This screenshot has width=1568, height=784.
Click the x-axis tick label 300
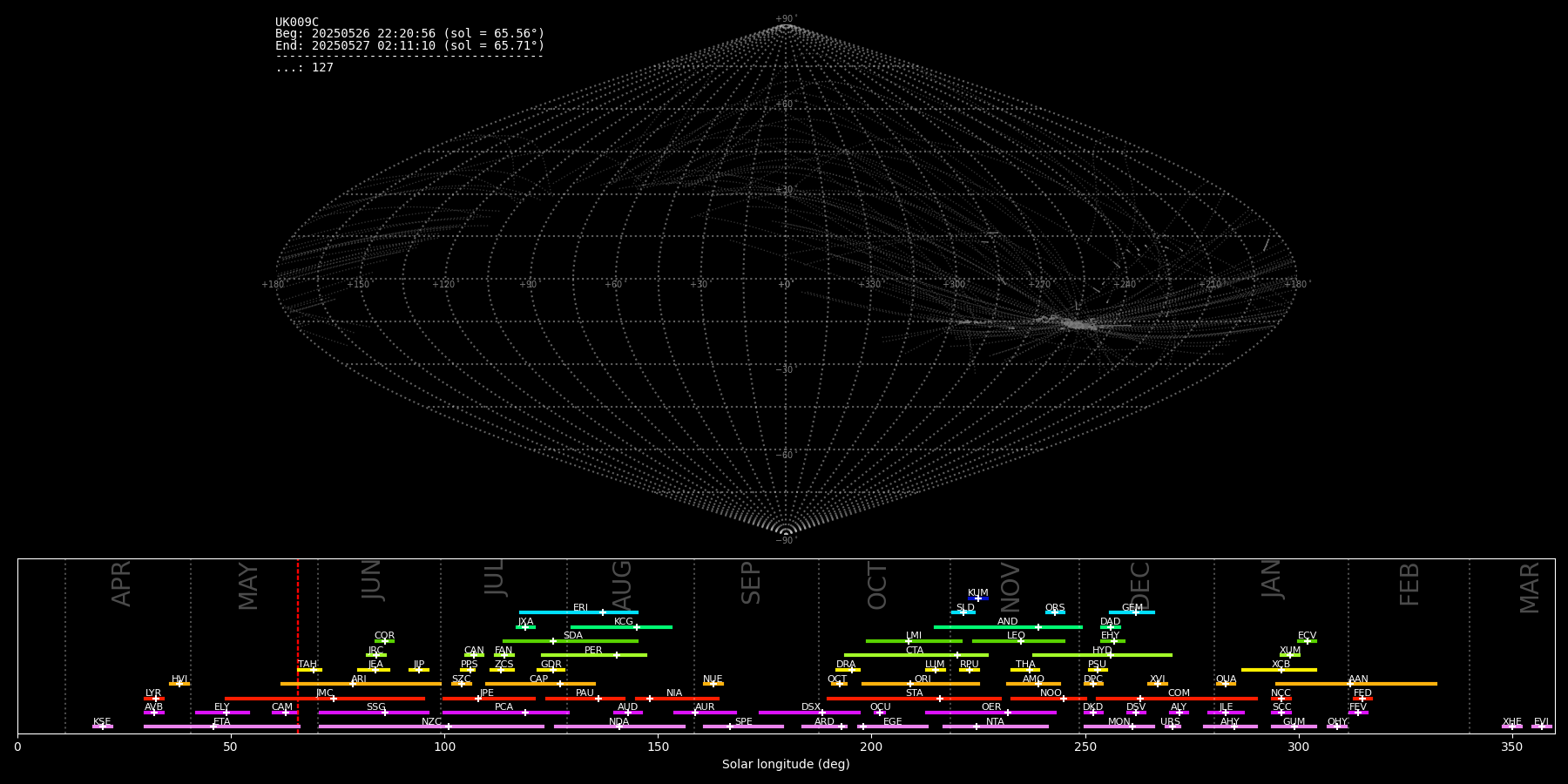(1298, 747)
